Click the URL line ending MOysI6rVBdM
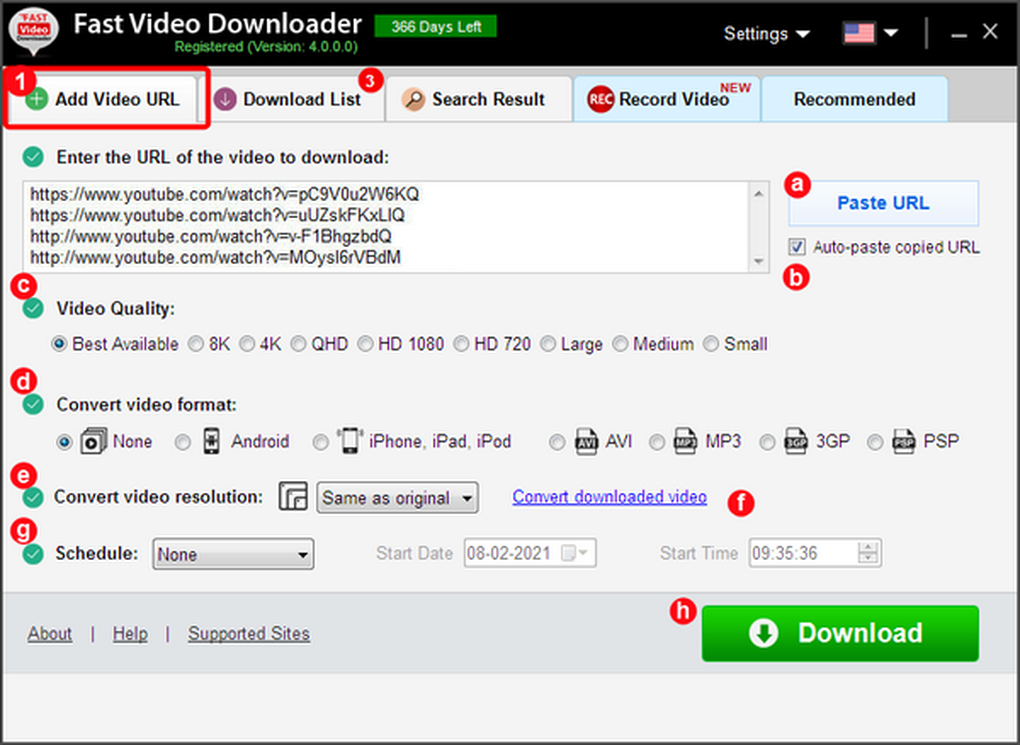 point(215,257)
